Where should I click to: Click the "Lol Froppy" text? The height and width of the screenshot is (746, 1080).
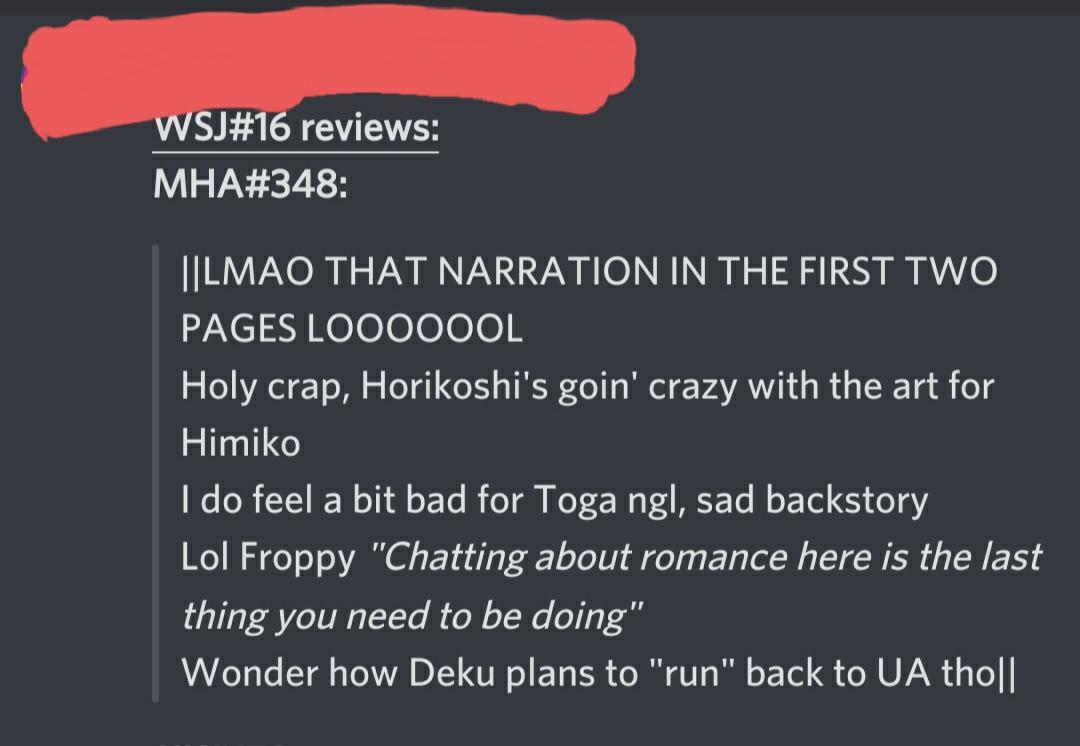268,557
